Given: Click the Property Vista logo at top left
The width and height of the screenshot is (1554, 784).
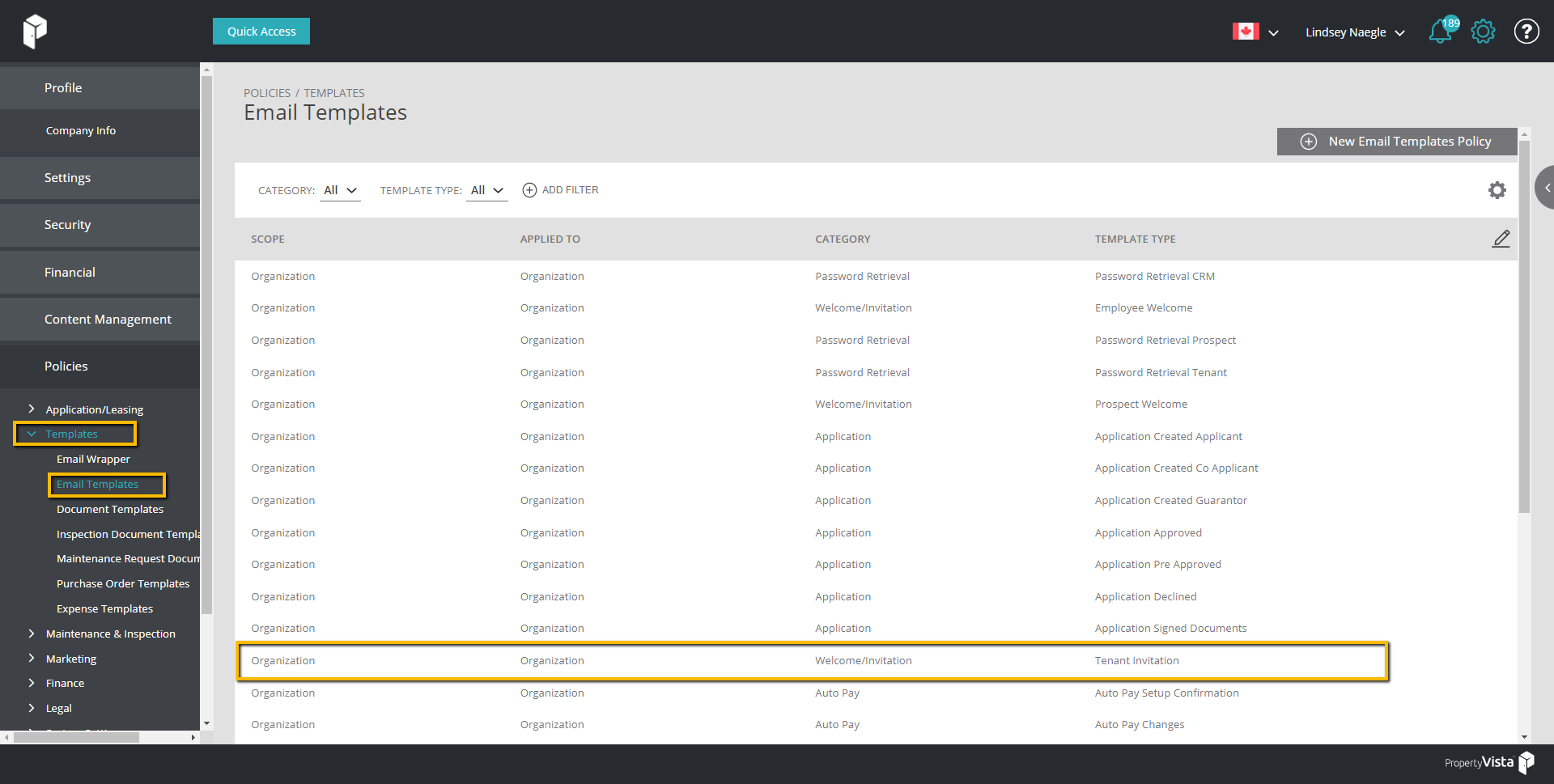Looking at the screenshot, I should point(35,32).
